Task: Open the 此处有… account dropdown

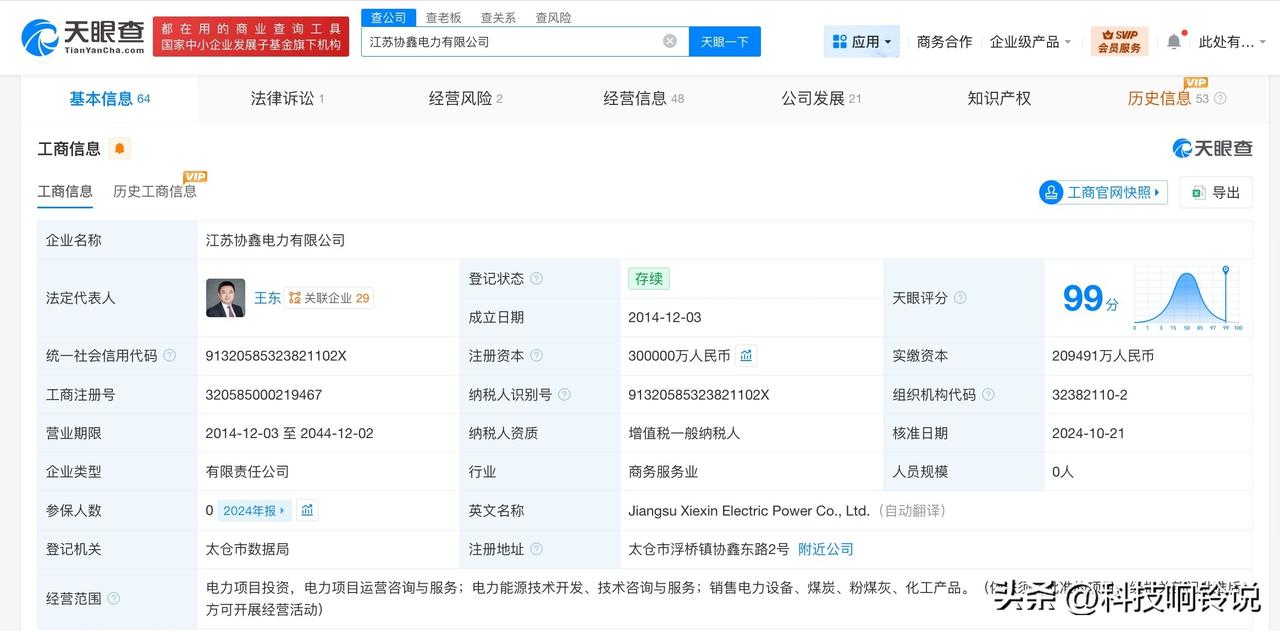Action: point(1232,41)
